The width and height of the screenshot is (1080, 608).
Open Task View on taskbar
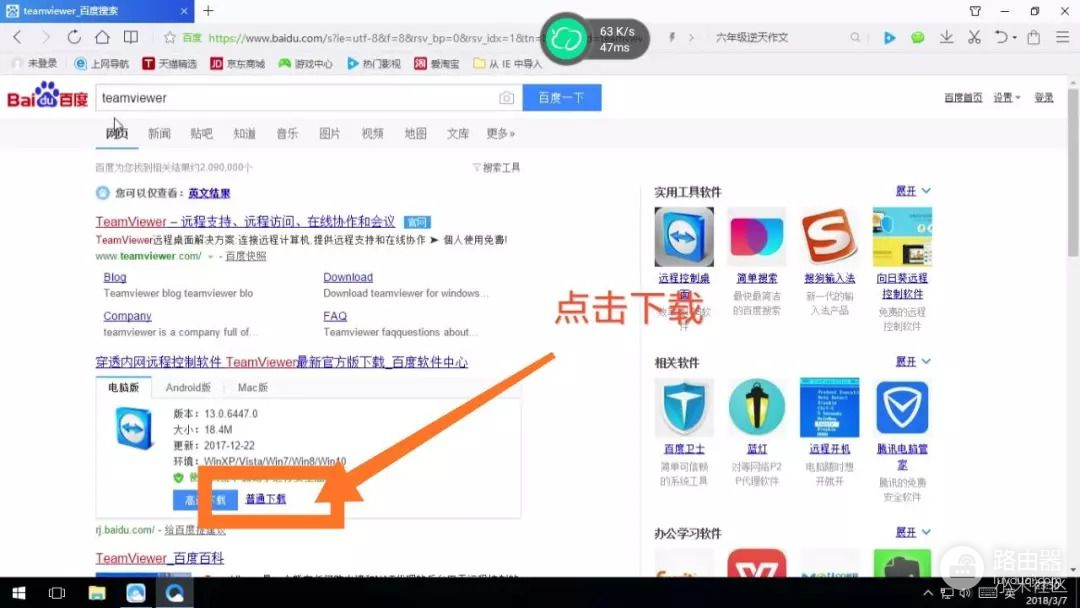[x=56, y=592]
